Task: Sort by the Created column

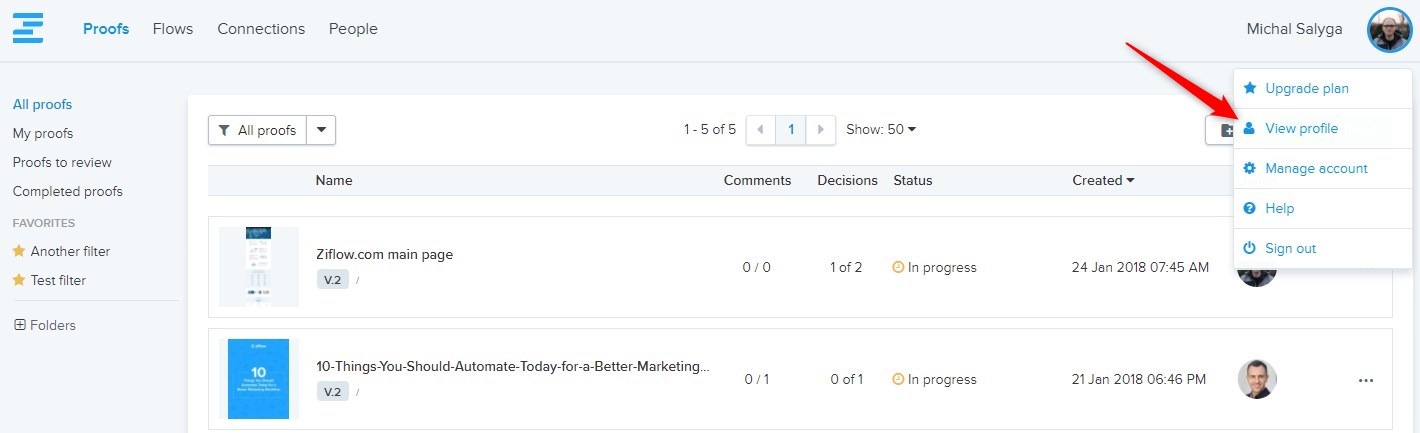Action: [1103, 181]
